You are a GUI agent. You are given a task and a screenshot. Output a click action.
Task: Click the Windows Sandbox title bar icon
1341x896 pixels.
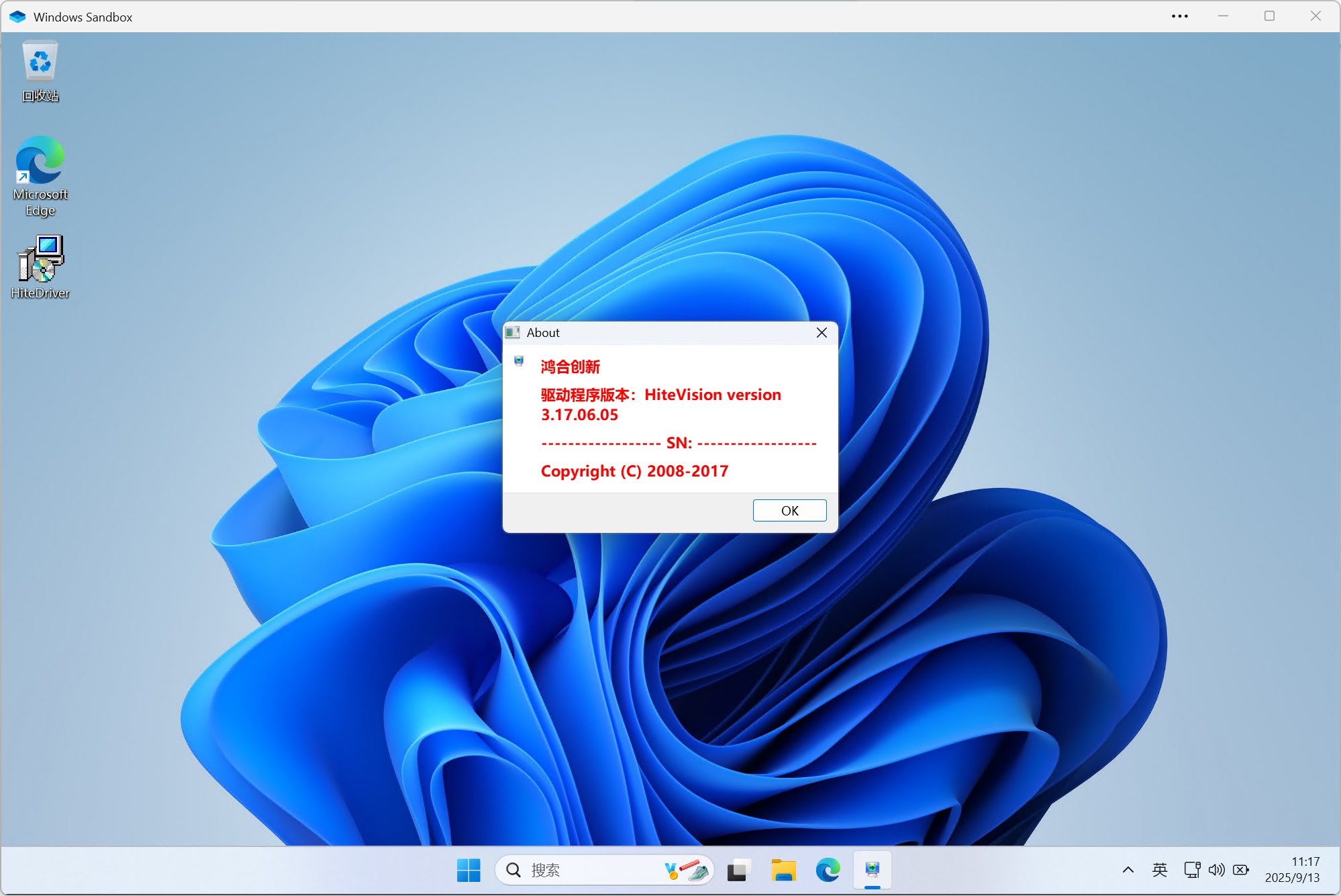17,17
